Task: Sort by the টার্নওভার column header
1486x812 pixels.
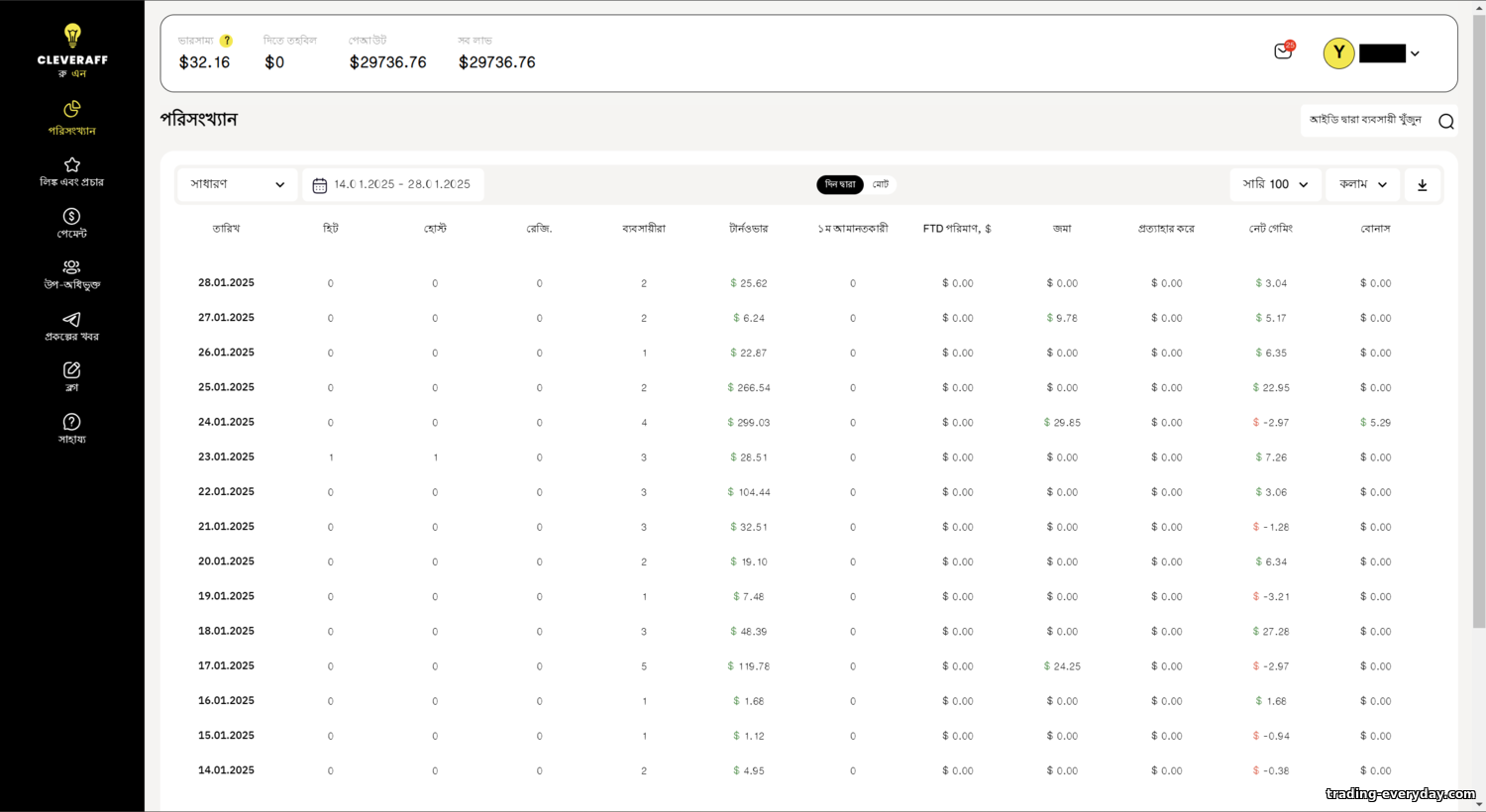Action: (748, 229)
